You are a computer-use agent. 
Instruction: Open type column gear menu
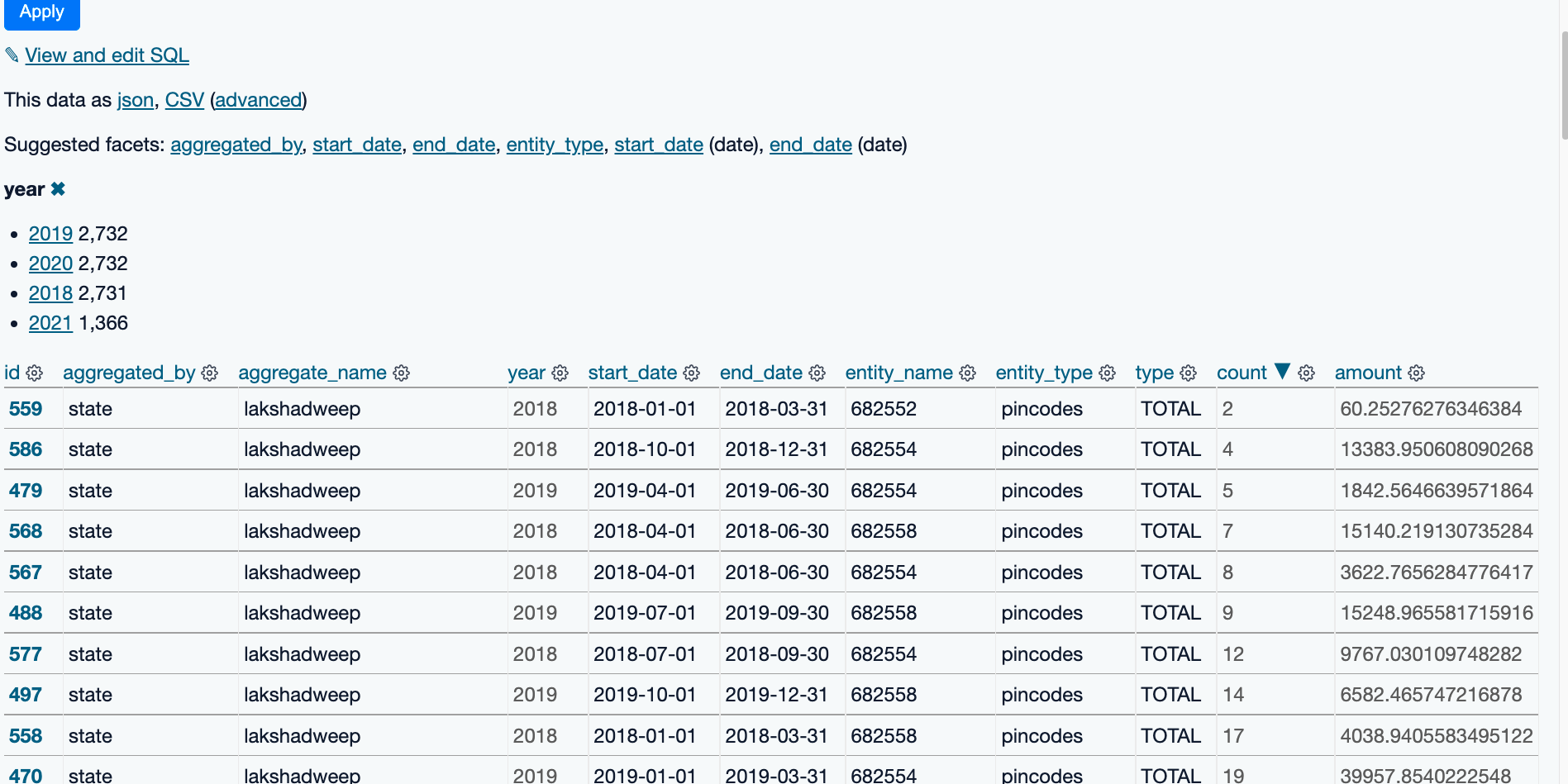click(1189, 373)
